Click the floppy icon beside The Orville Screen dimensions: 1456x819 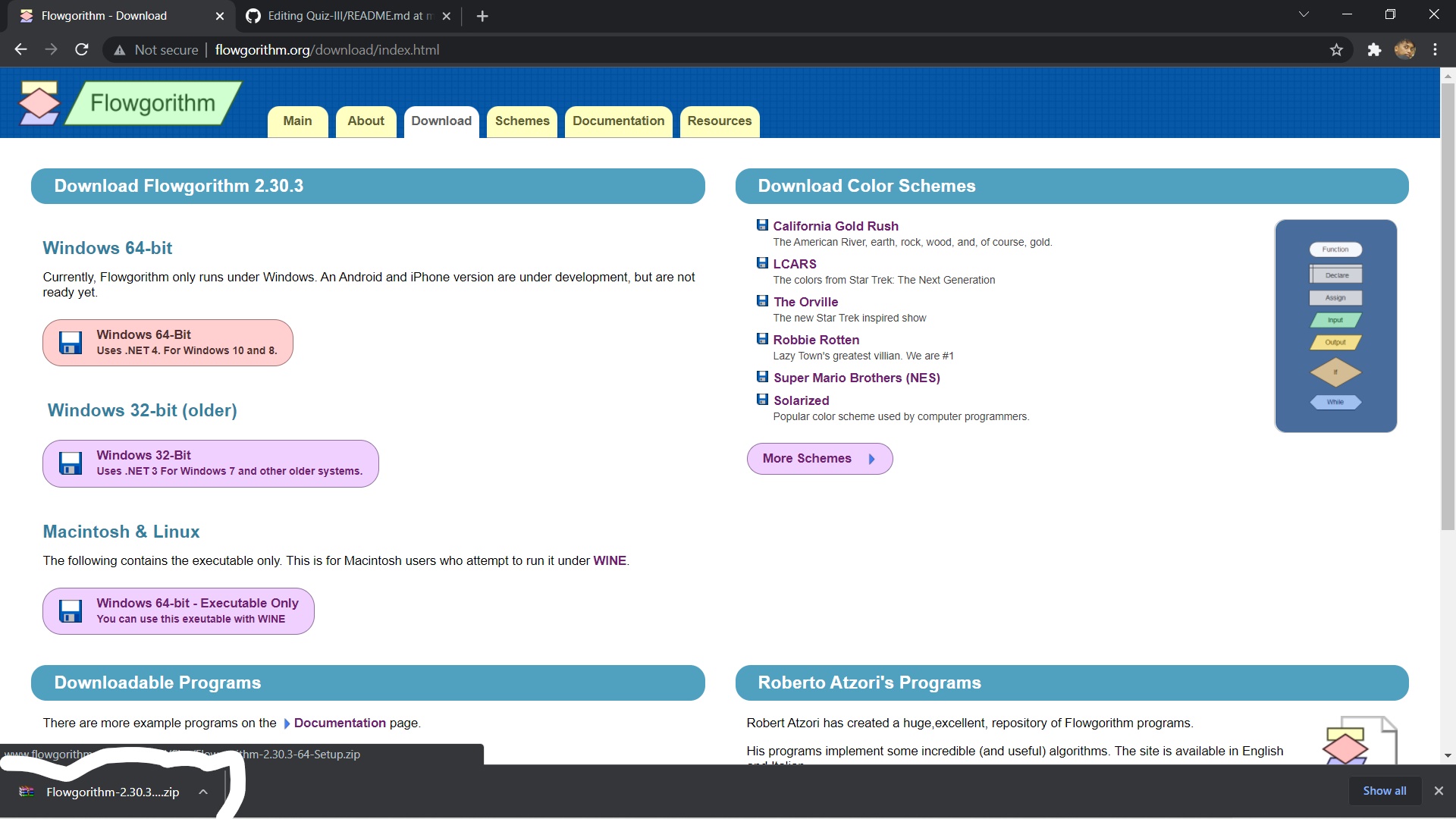click(x=762, y=301)
